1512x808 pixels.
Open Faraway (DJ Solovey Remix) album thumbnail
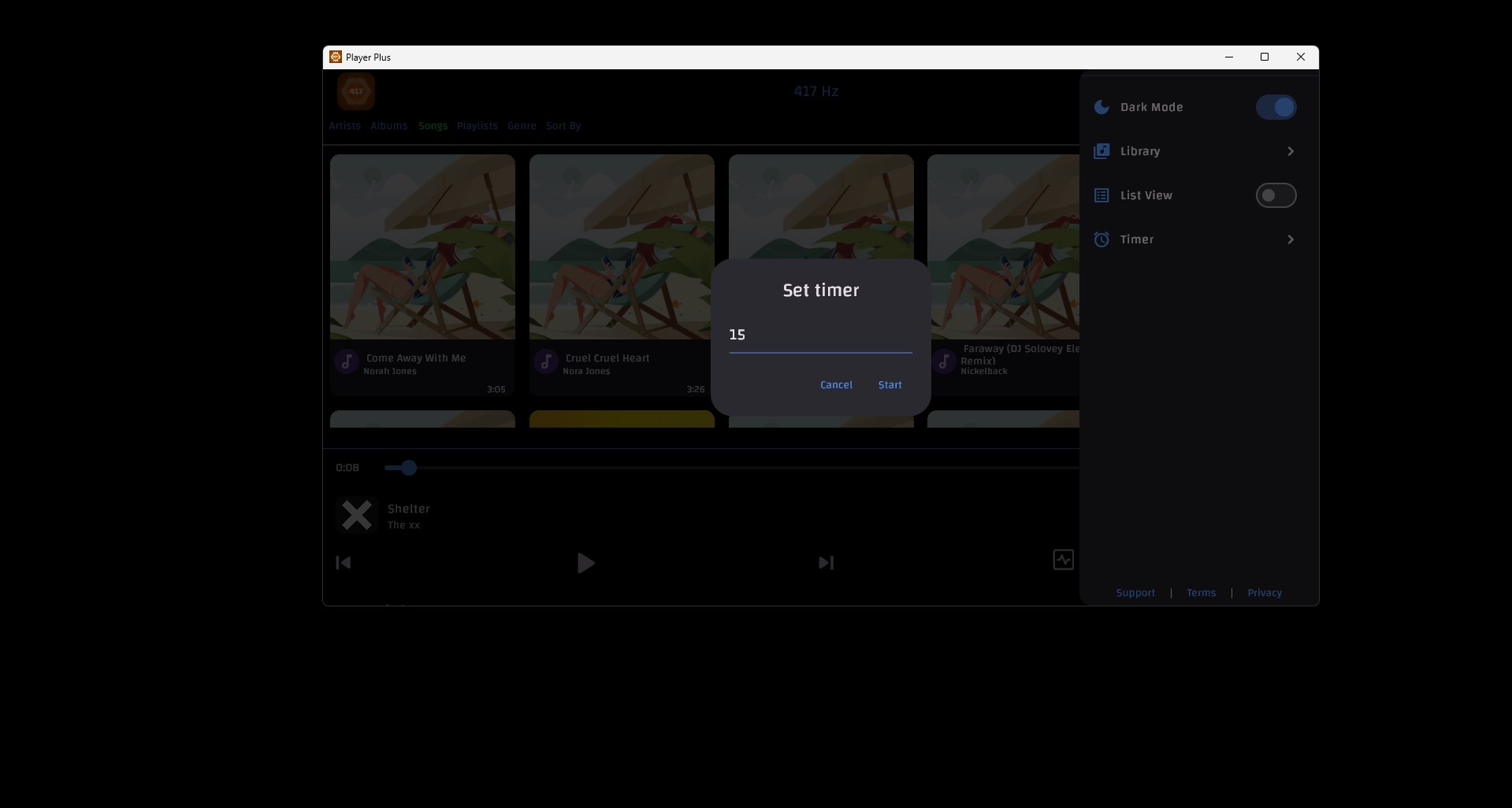(1004, 247)
